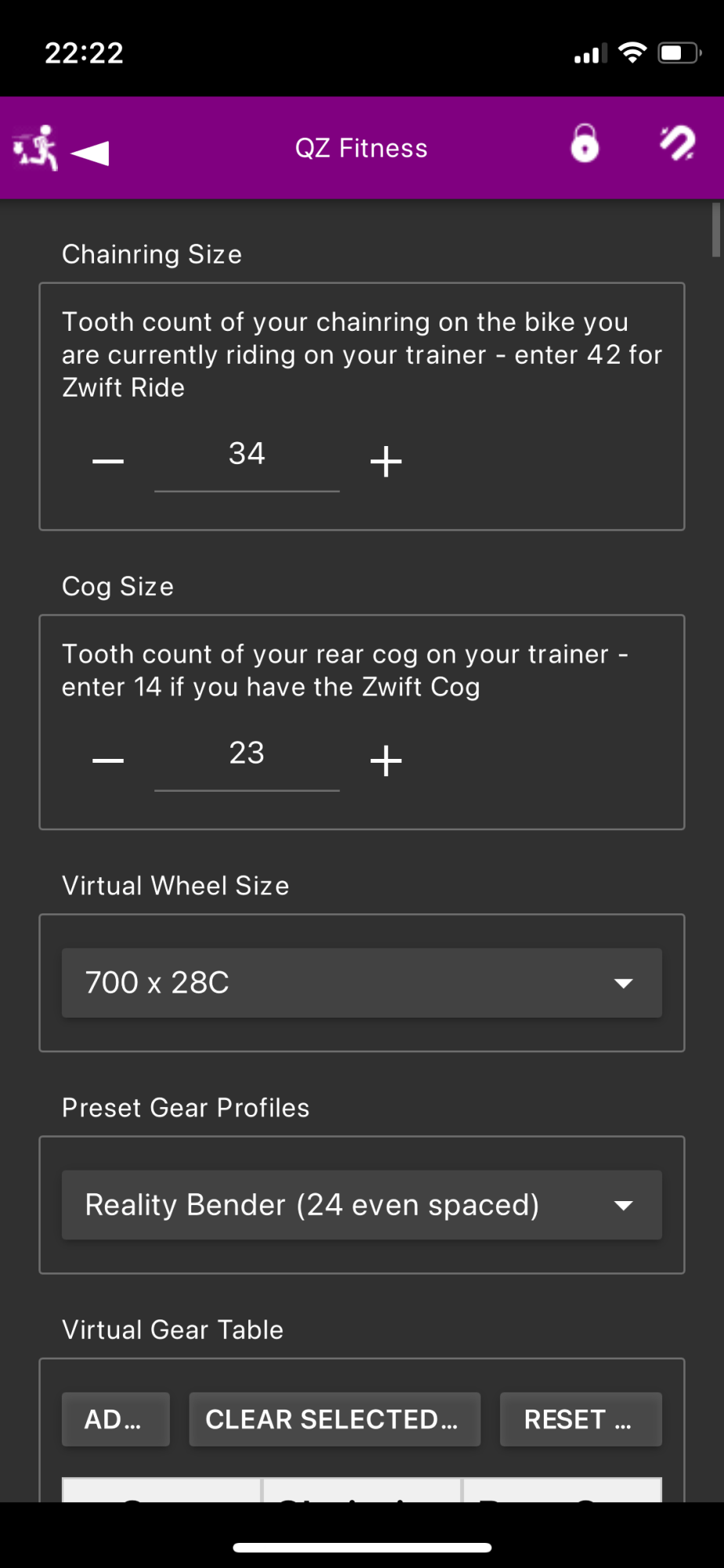Decrease the cog size value
Viewport: 724px width, 1568px height.
108,760
